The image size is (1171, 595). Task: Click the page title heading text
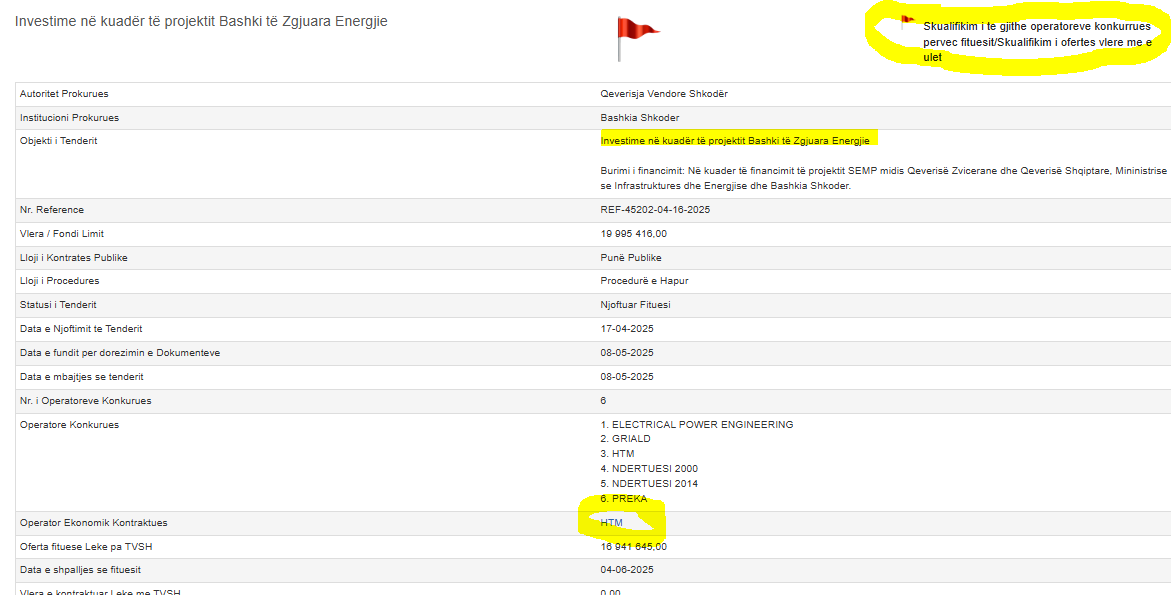pos(201,21)
